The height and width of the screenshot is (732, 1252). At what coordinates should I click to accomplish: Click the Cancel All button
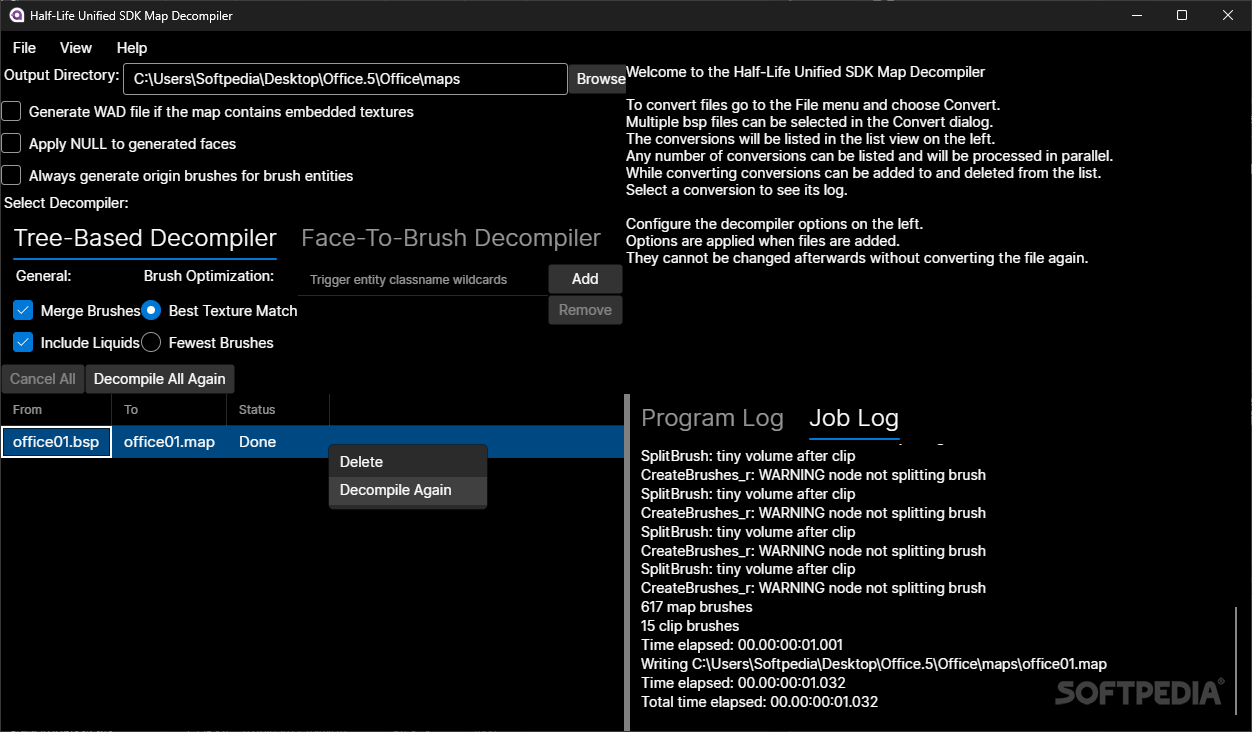(42, 379)
